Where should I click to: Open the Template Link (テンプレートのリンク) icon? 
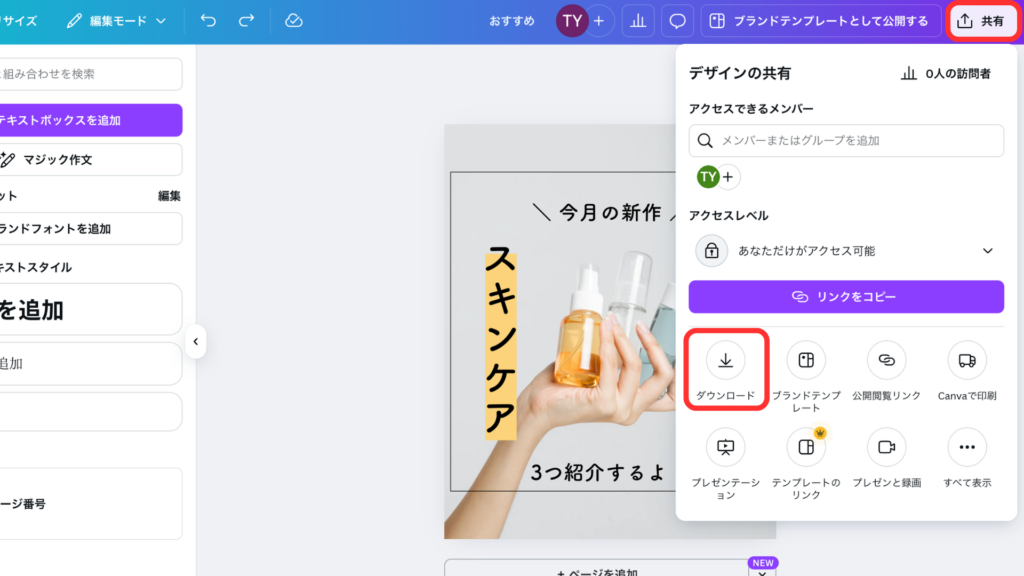click(x=806, y=447)
